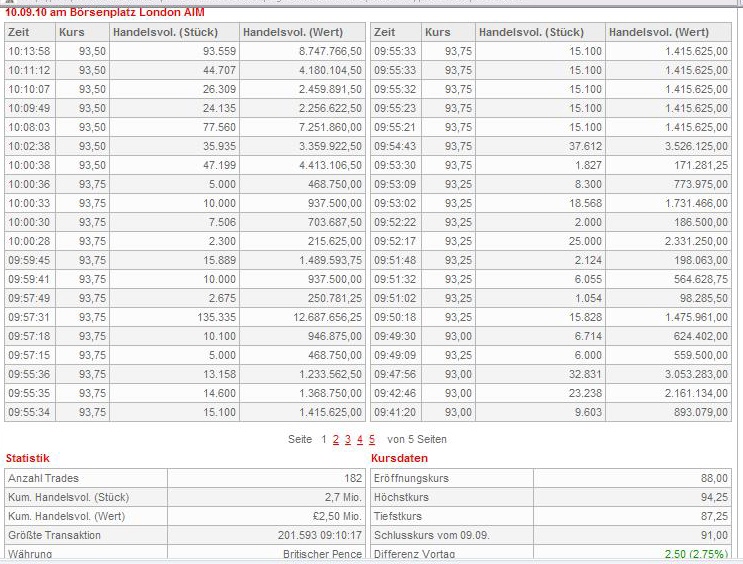
Task: Click the Höchstkurs value 94,25
Action: (714, 497)
